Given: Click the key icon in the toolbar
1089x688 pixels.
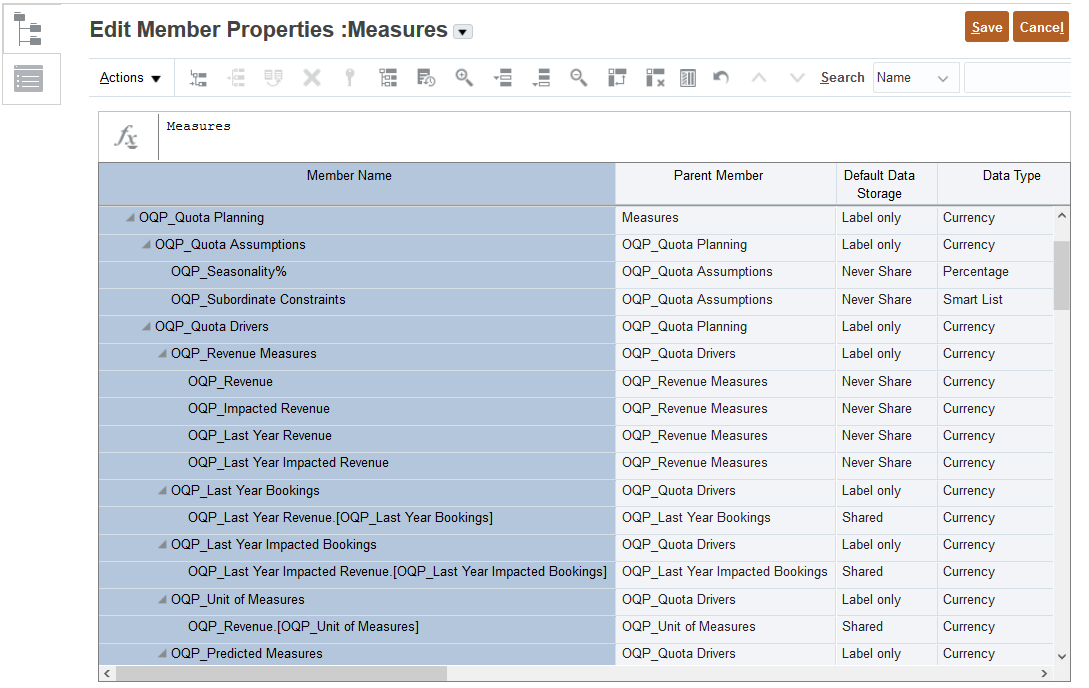Looking at the screenshot, I should coord(349,77).
